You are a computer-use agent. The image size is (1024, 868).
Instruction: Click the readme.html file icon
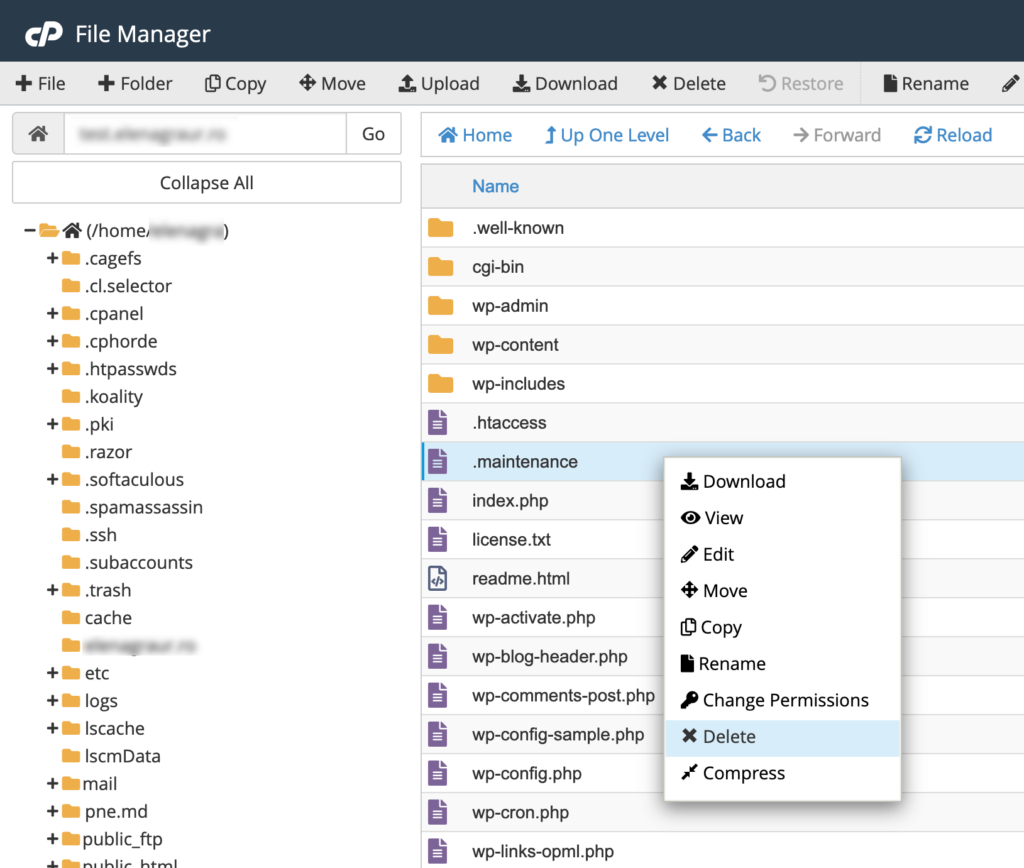[438, 579]
